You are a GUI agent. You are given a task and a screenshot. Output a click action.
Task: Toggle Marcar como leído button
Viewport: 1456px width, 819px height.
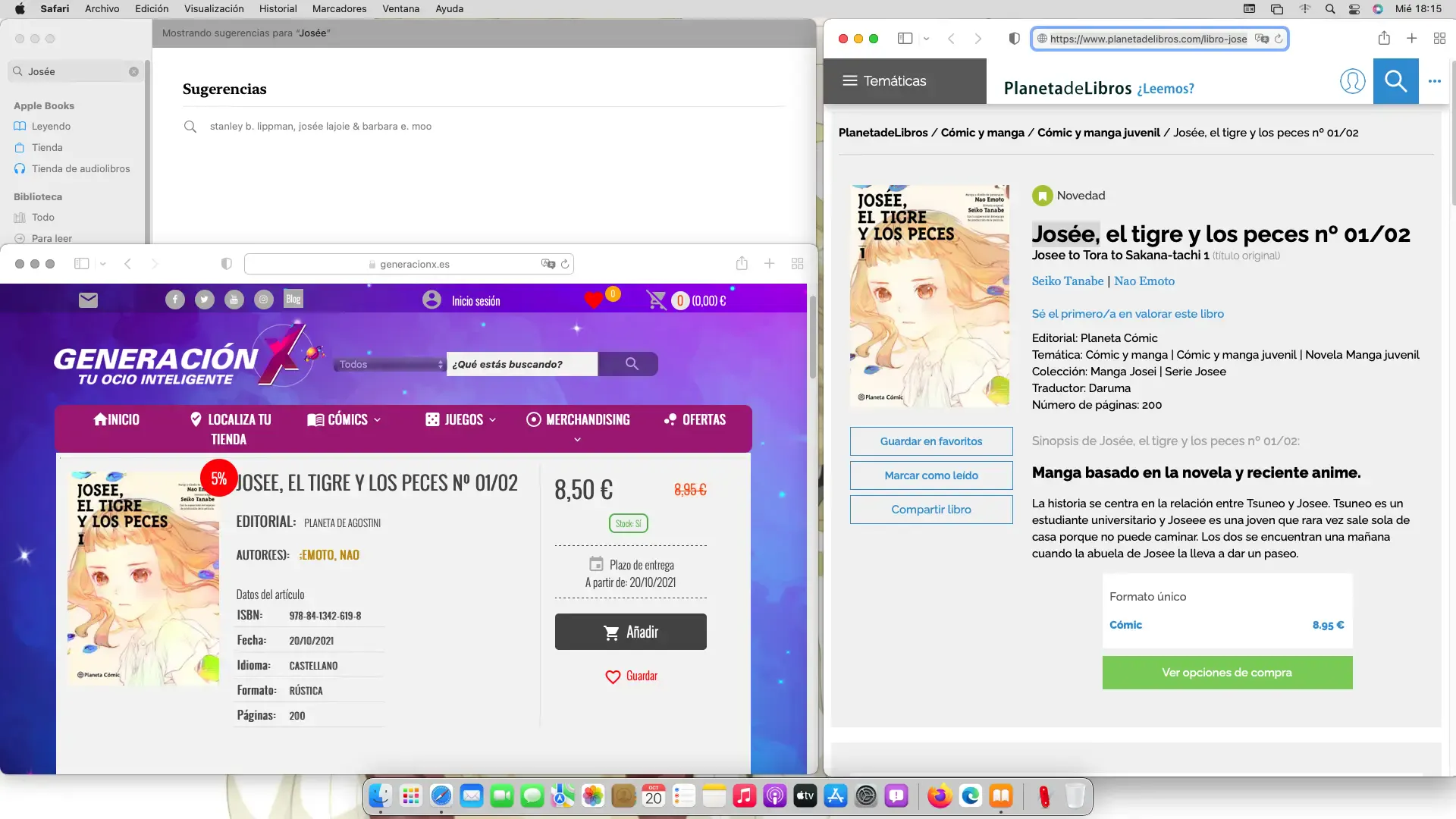931,475
